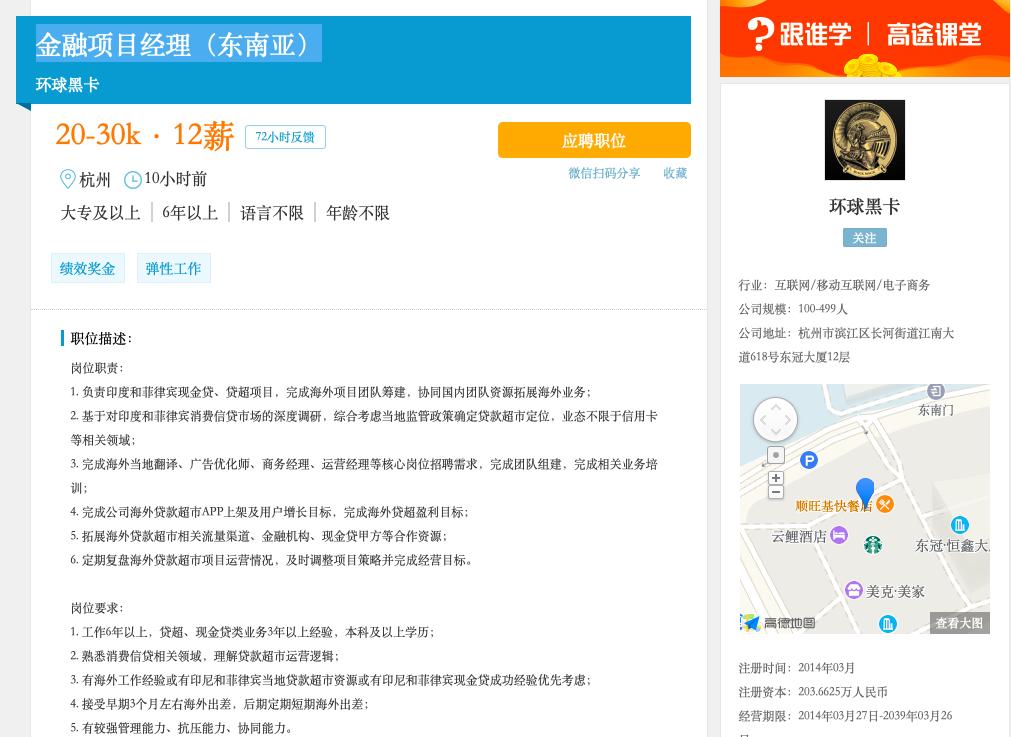Click the subway station icon near 东南门
The height and width of the screenshot is (737, 1011).
point(934,392)
